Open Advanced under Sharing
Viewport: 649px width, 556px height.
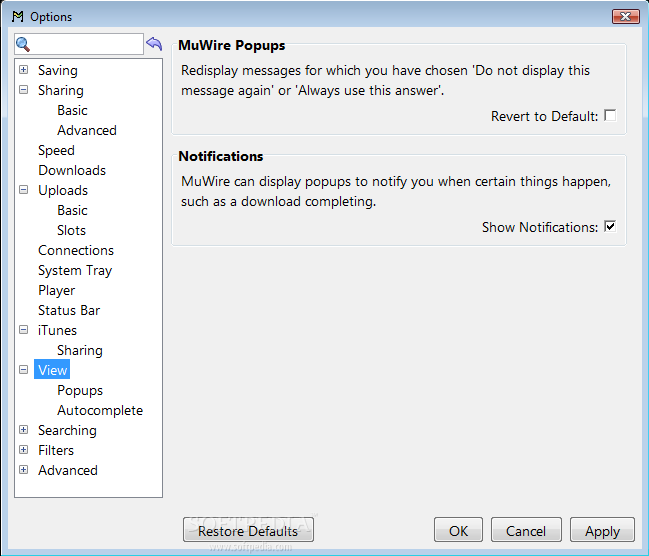click(x=87, y=130)
